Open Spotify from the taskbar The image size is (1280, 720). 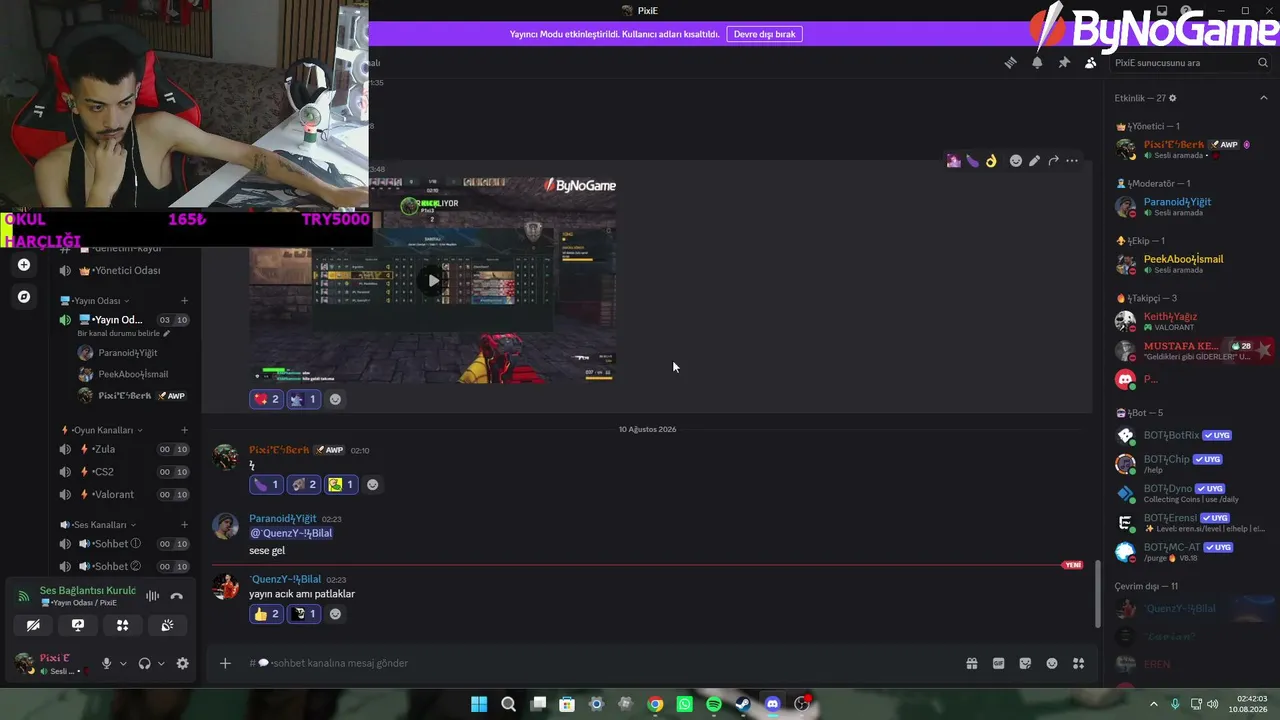714,704
